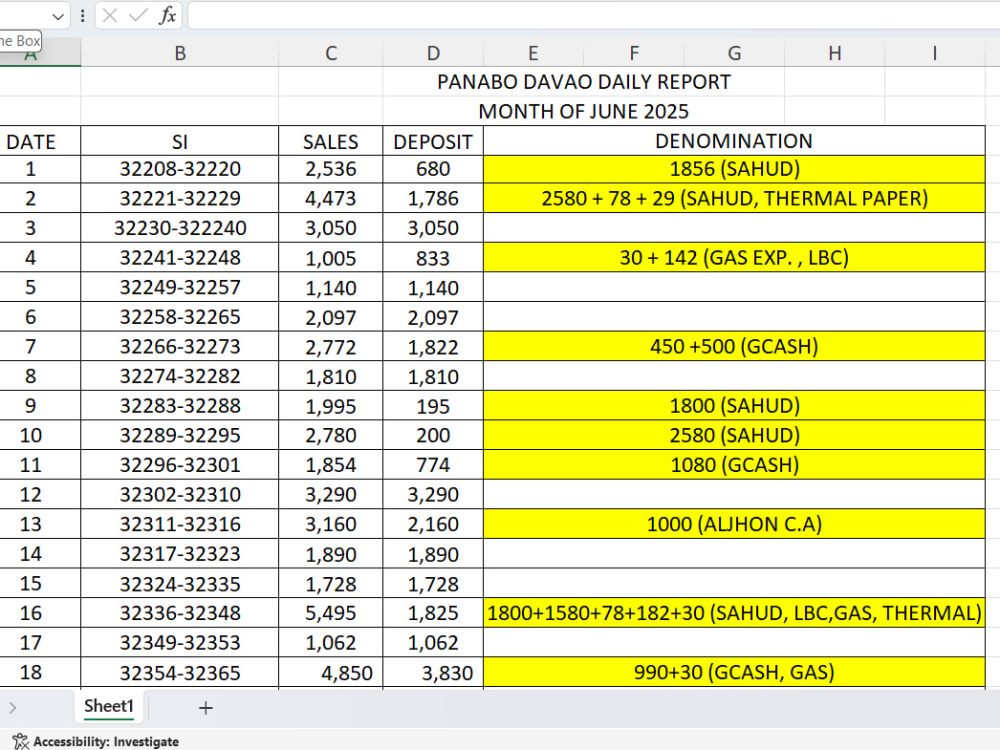1000x750 pixels.
Task: Click the PANABO DAVAO DAILY REPORT title
Action: point(584,82)
